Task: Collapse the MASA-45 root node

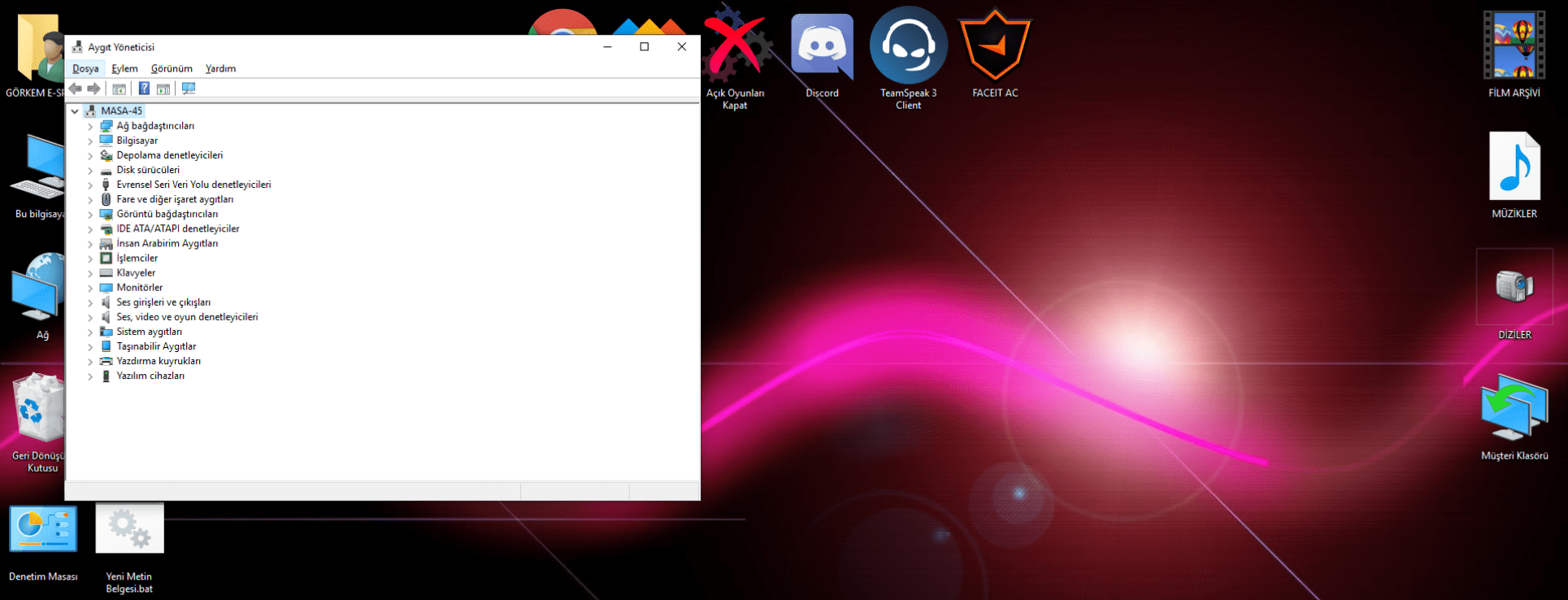Action: click(x=75, y=111)
